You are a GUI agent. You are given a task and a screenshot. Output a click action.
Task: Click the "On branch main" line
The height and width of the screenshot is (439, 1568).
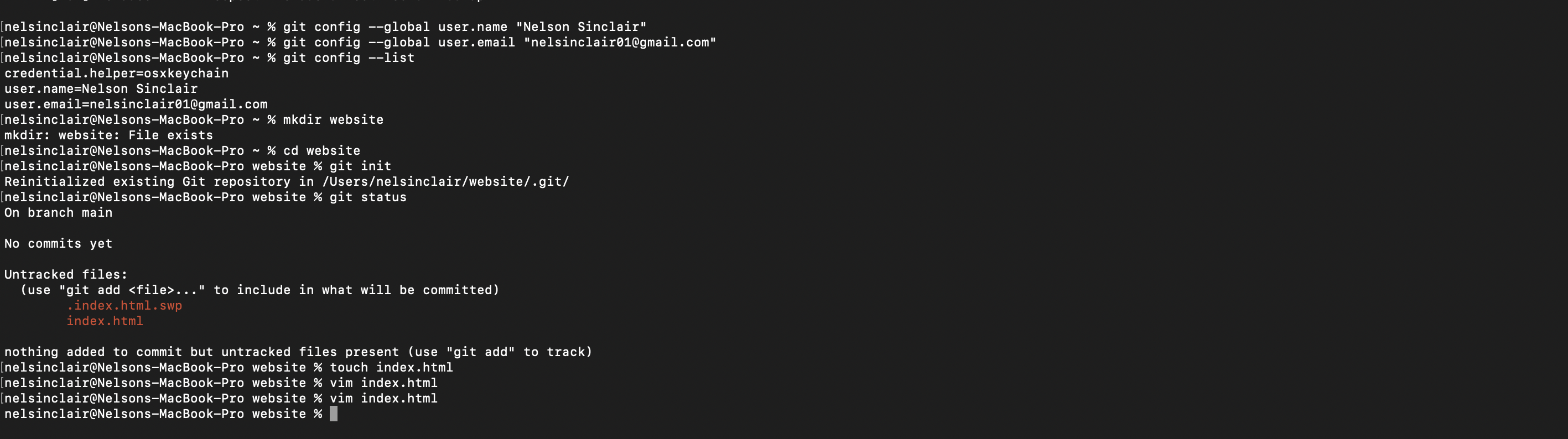(x=59, y=213)
